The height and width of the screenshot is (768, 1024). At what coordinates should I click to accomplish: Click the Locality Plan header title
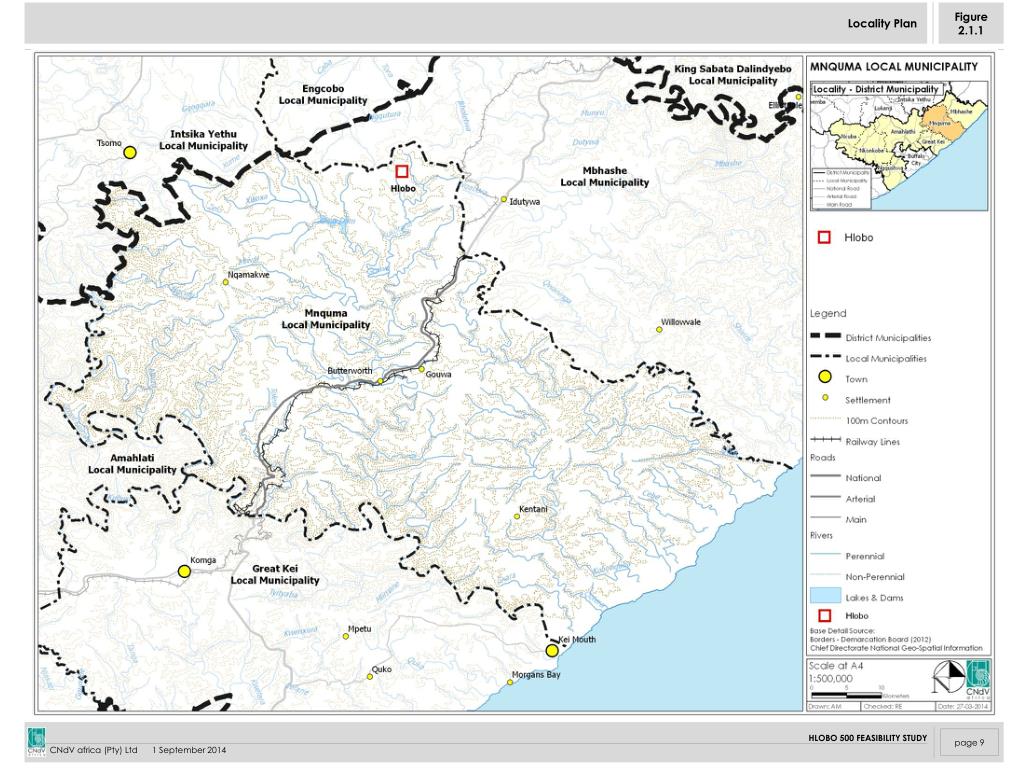pos(882,24)
